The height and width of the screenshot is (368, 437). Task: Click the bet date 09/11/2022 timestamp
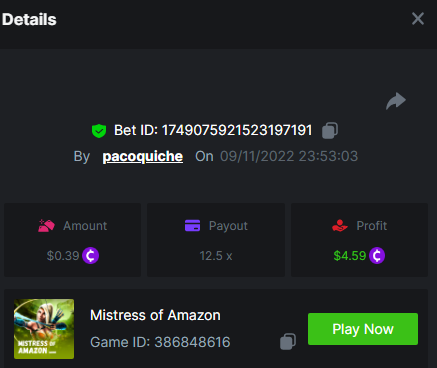point(289,156)
